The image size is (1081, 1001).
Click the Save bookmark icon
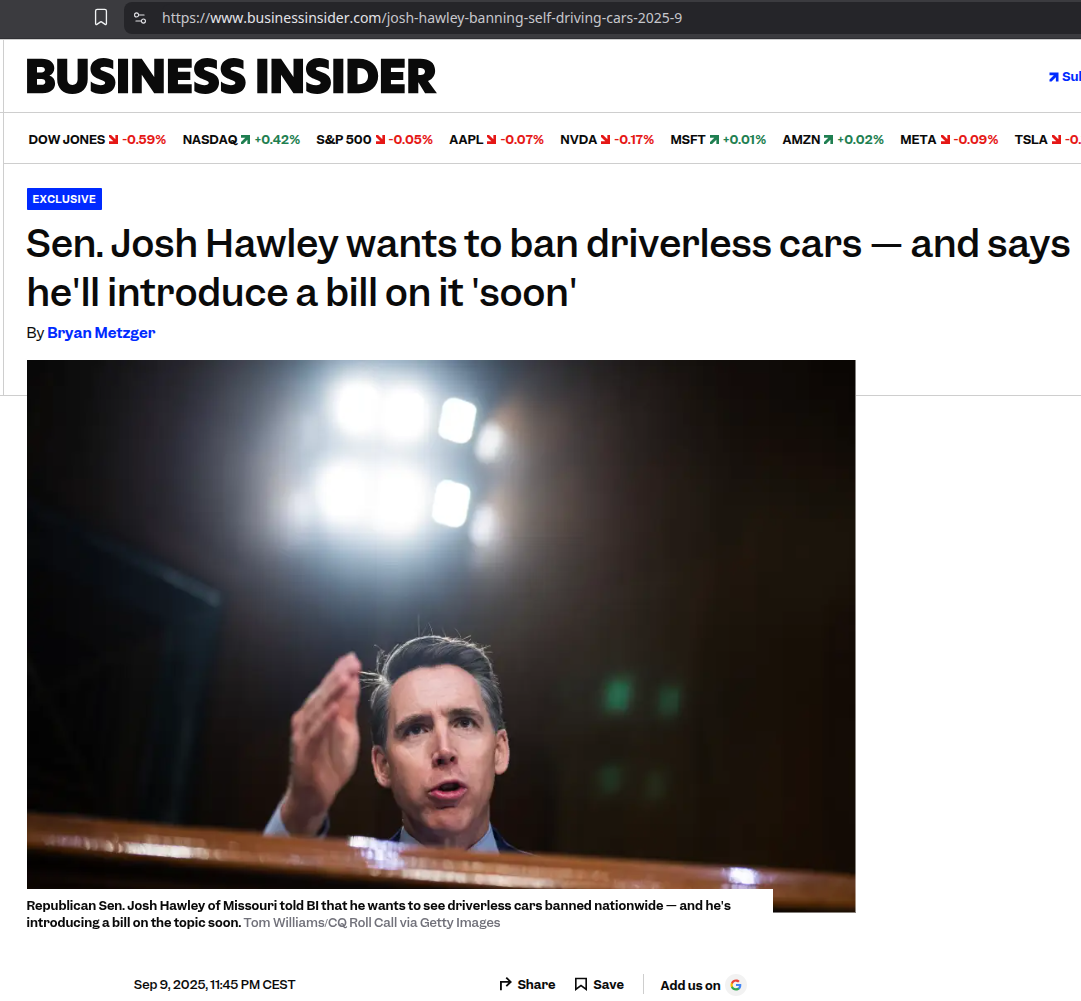(x=581, y=984)
